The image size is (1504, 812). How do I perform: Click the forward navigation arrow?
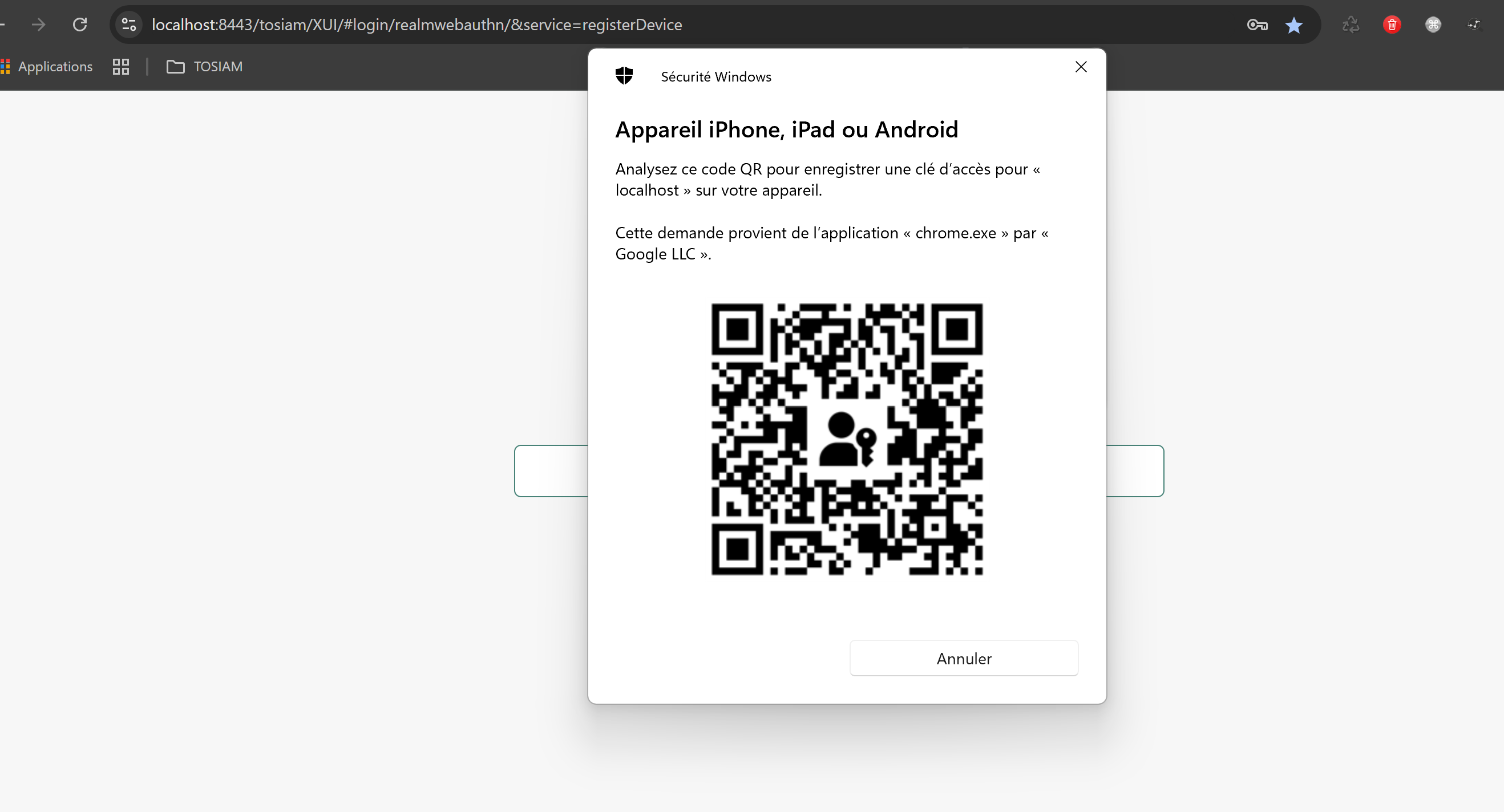39,25
